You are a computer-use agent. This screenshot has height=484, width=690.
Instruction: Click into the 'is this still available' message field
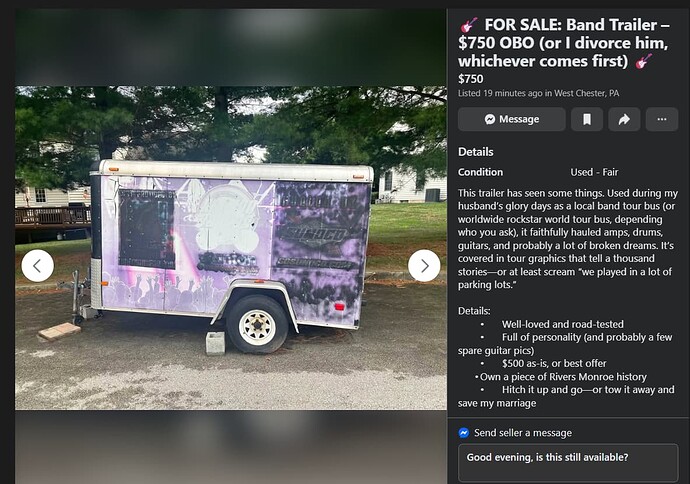pos(568,462)
